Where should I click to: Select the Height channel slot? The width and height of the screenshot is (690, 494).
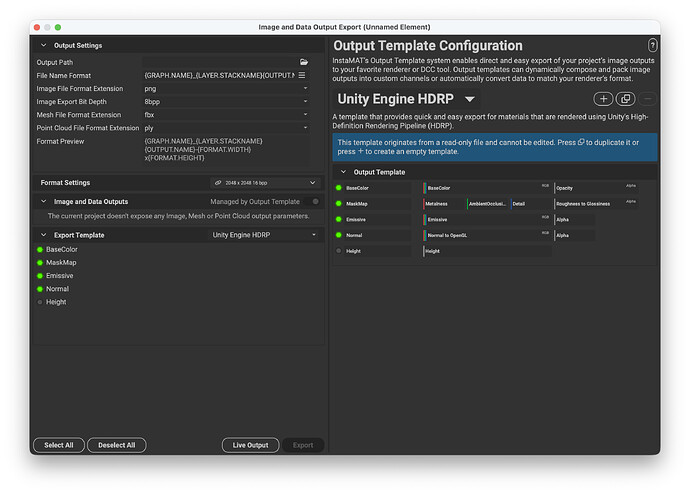tap(487, 251)
